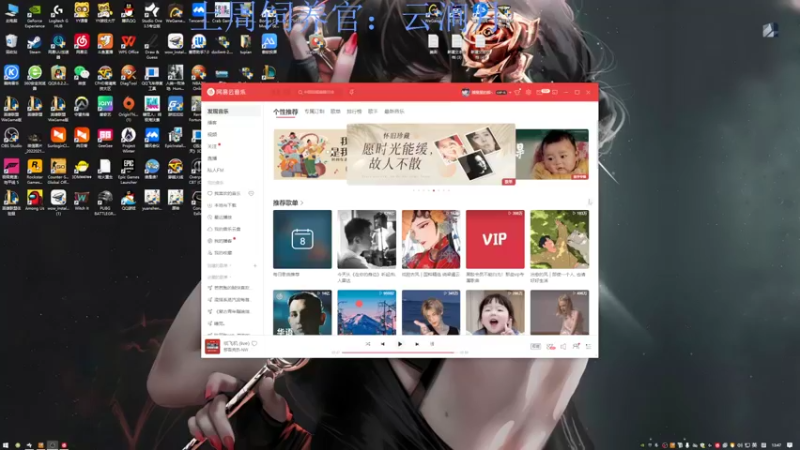The width and height of the screenshot is (800, 450).
Task: Select the 最新音乐 tab
Action: click(394, 111)
